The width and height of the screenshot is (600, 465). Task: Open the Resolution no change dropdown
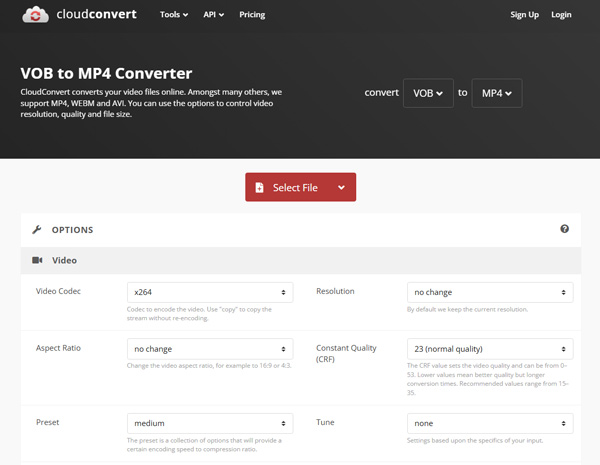(490, 292)
